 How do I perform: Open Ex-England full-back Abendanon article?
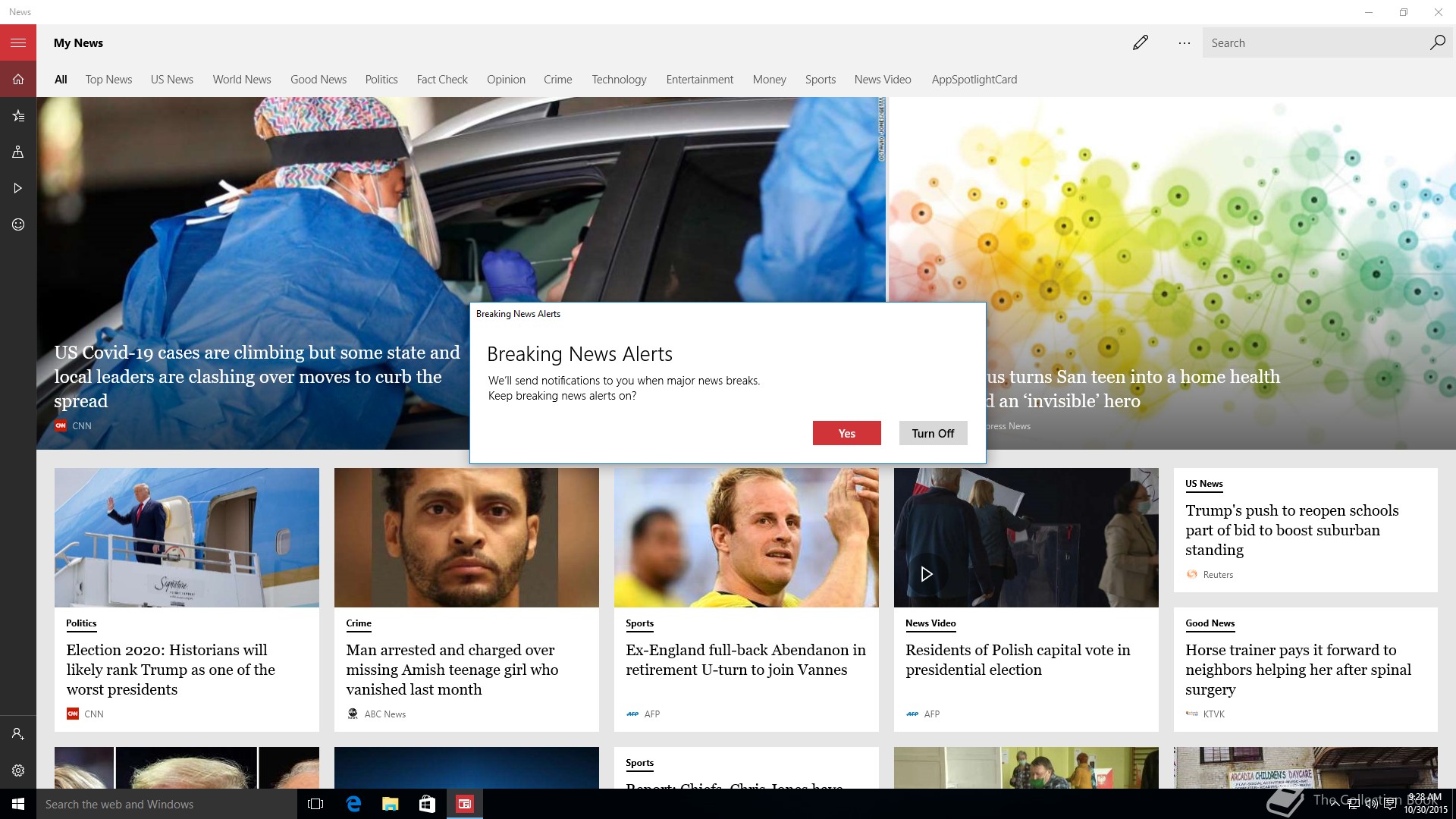tap(745, 660)
